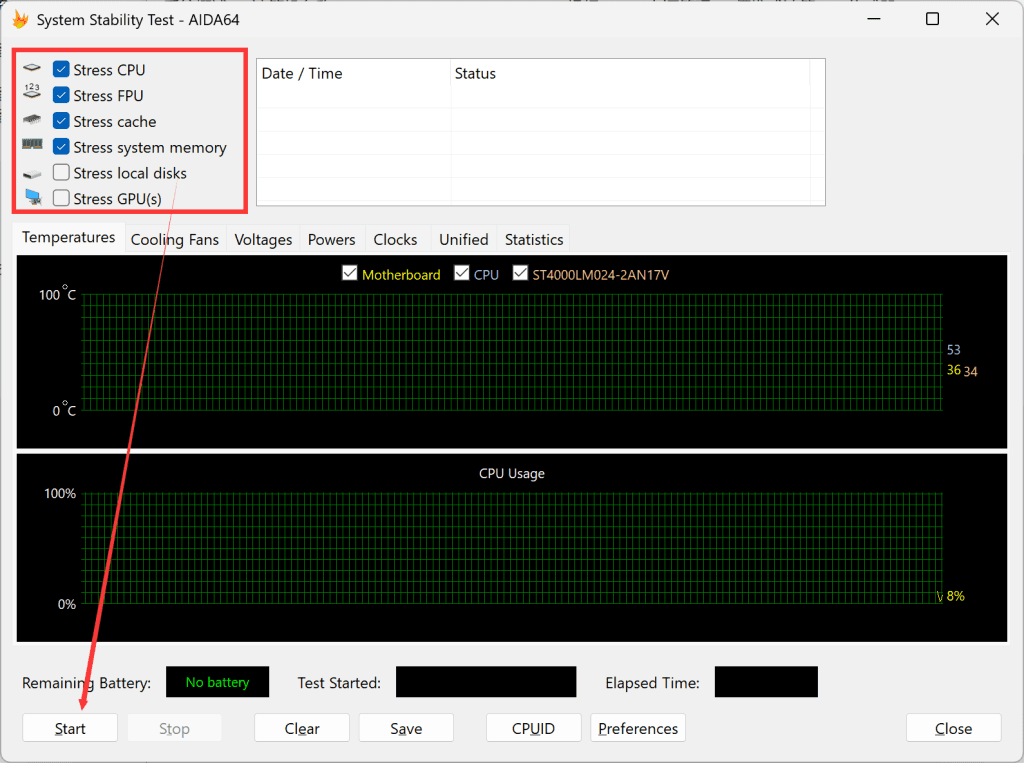Viewport: 1024px width, 763px height.
Task: Click the Date / Time column header
Action: pyautogui.click(x=353, y=73)
